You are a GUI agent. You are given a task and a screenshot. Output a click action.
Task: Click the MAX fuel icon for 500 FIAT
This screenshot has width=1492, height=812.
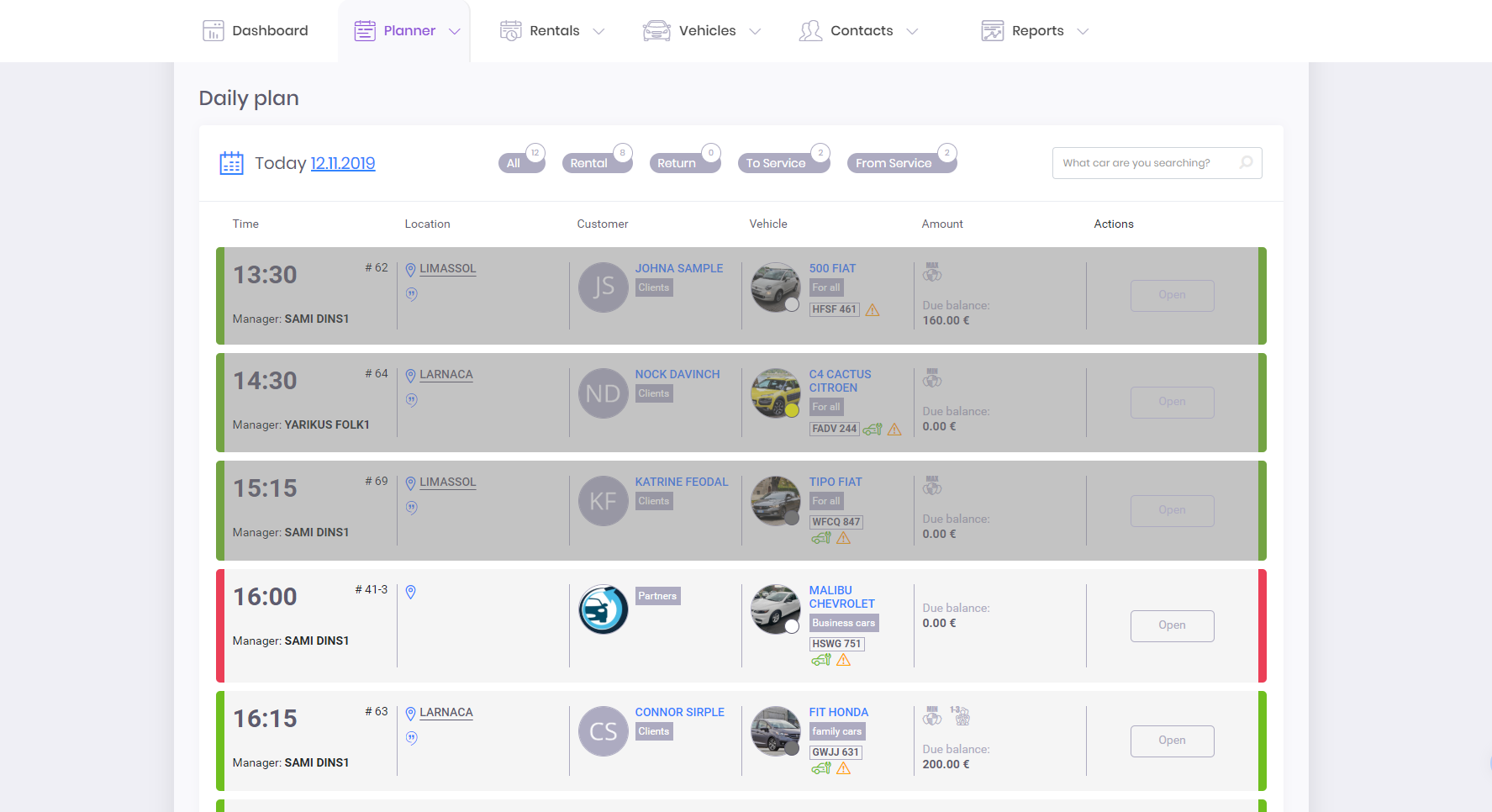click(932, 273)
